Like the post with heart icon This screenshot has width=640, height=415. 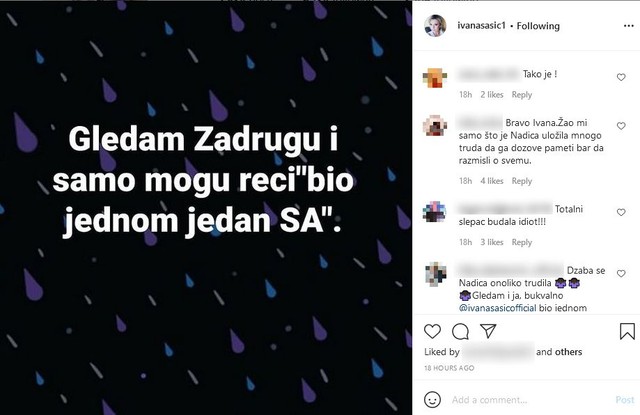[432, 331]
